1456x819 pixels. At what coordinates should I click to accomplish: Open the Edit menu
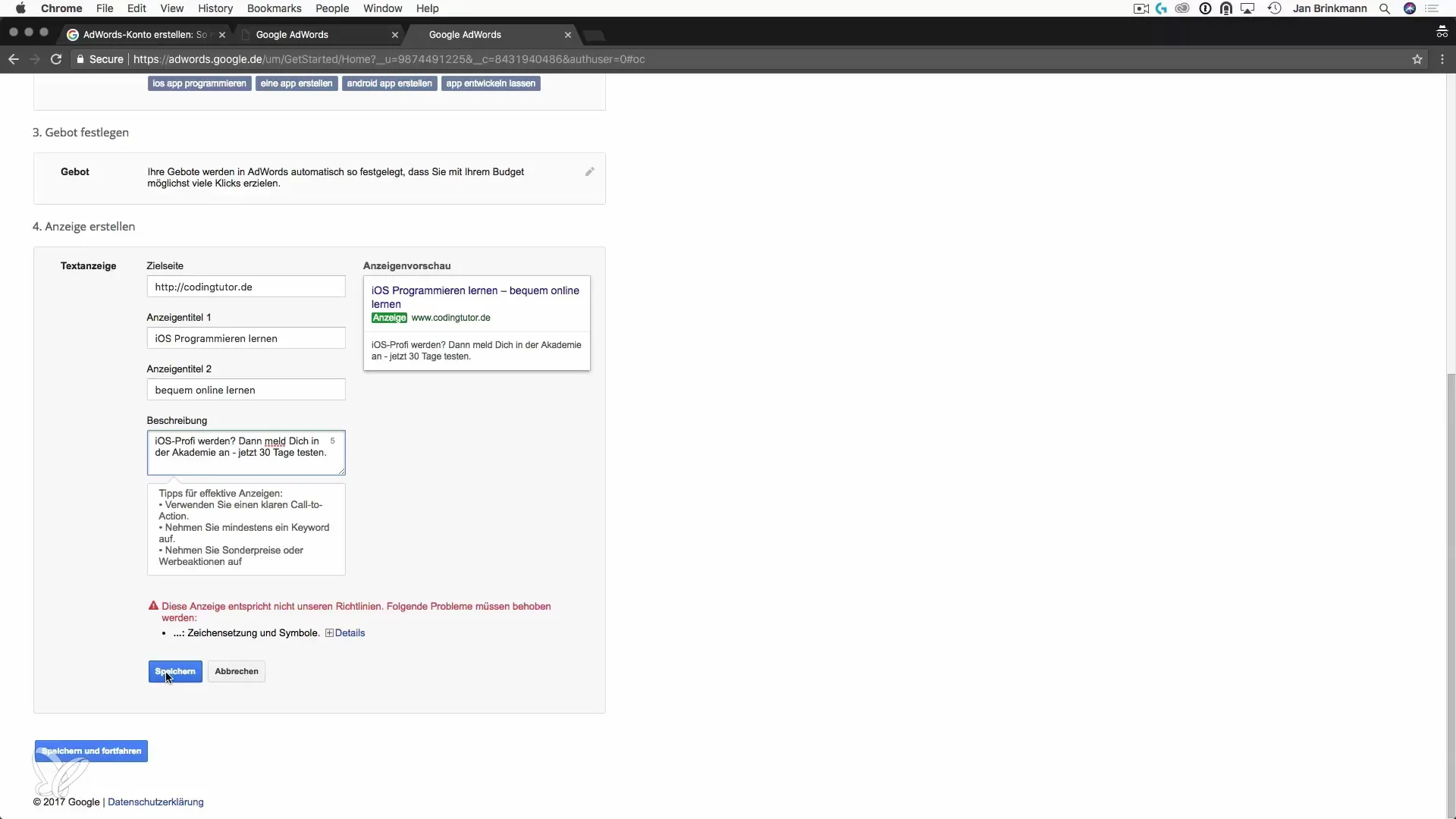click(136, 8)
